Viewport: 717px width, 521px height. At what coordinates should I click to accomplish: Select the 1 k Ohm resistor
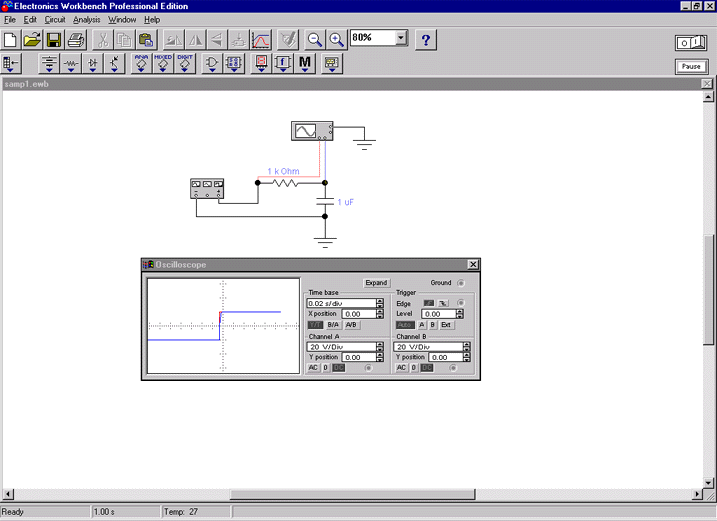coord(285,183)
